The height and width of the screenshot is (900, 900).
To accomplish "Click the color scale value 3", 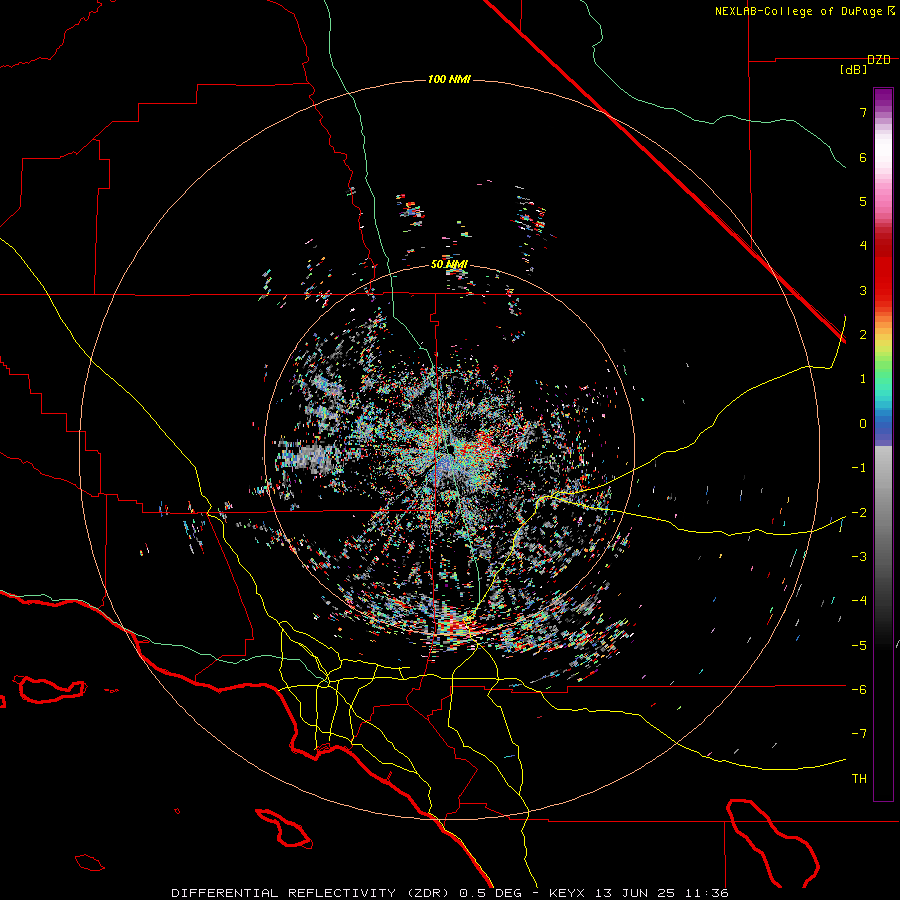I will pyautogui.click(x=863, y=290).
